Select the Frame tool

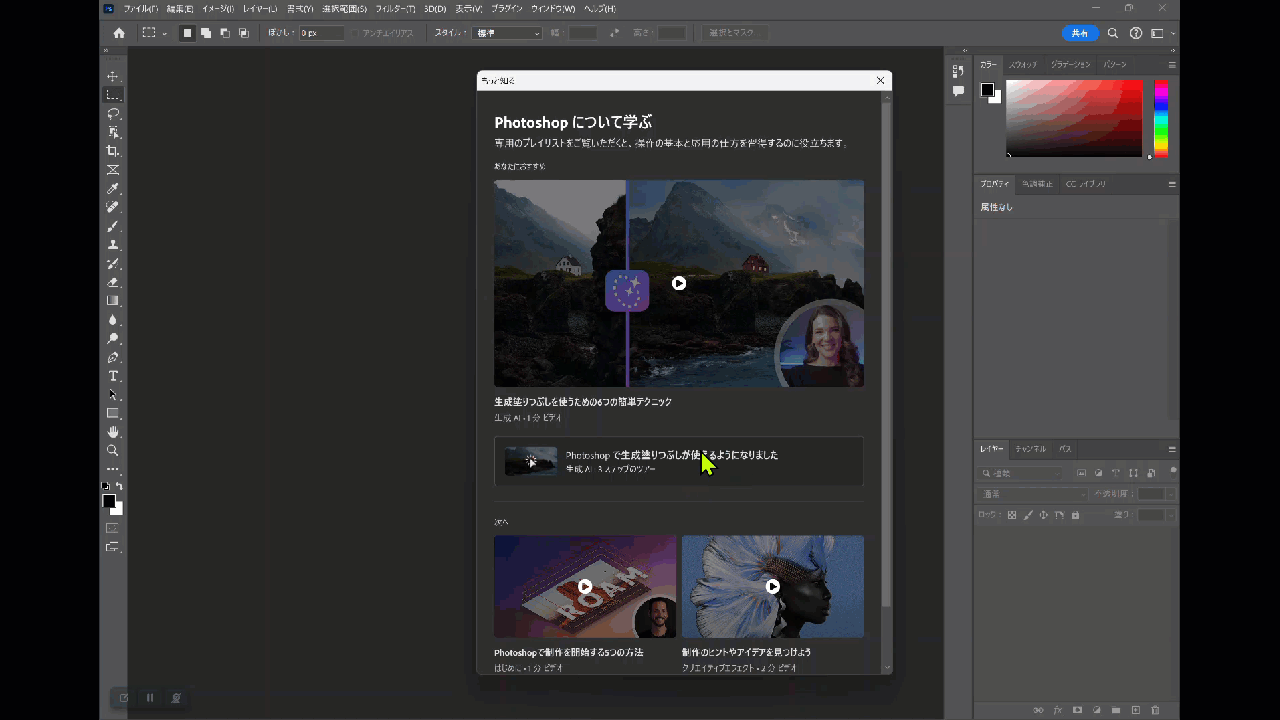113,170
